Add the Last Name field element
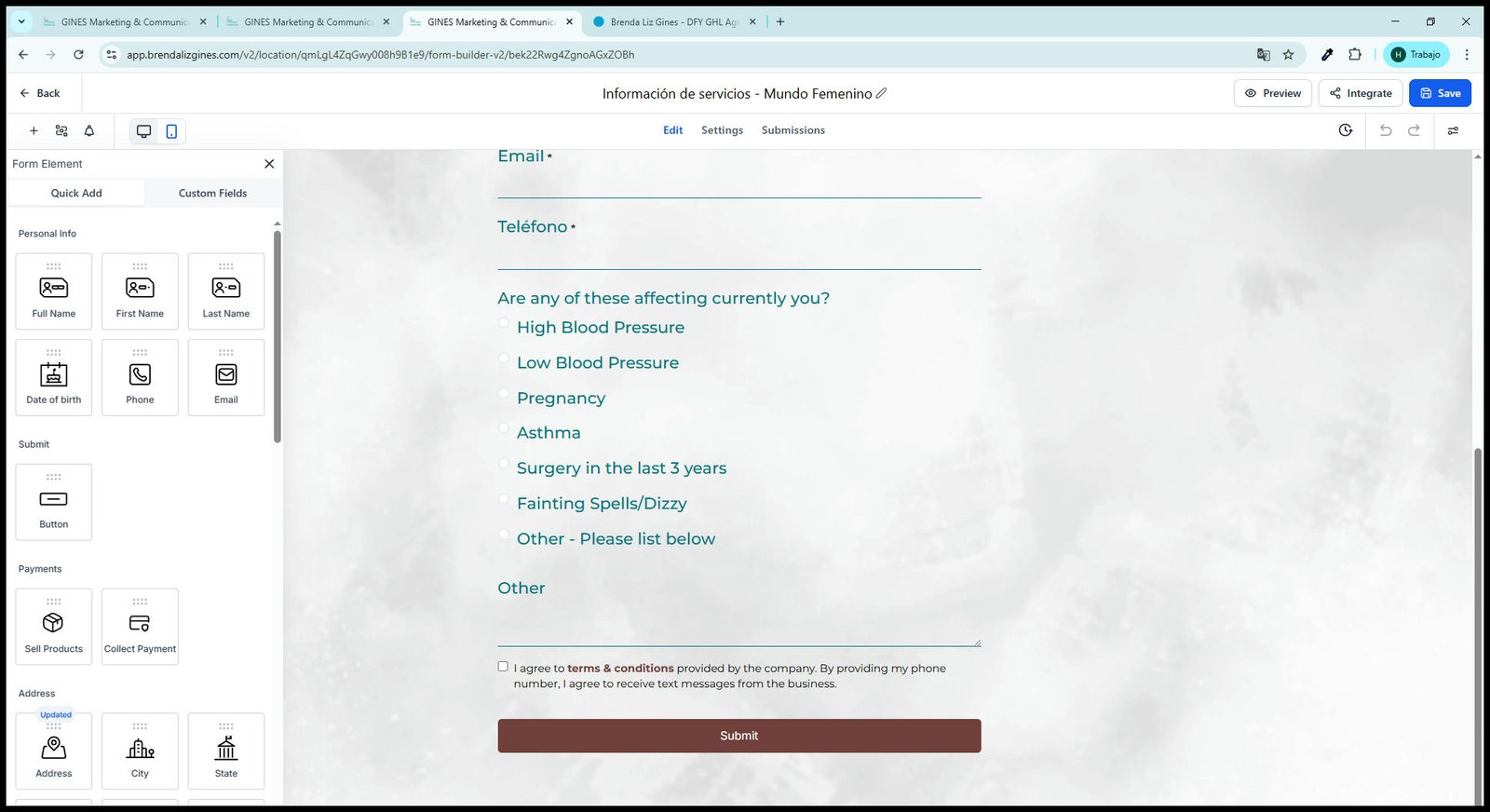 coord(226,291)
